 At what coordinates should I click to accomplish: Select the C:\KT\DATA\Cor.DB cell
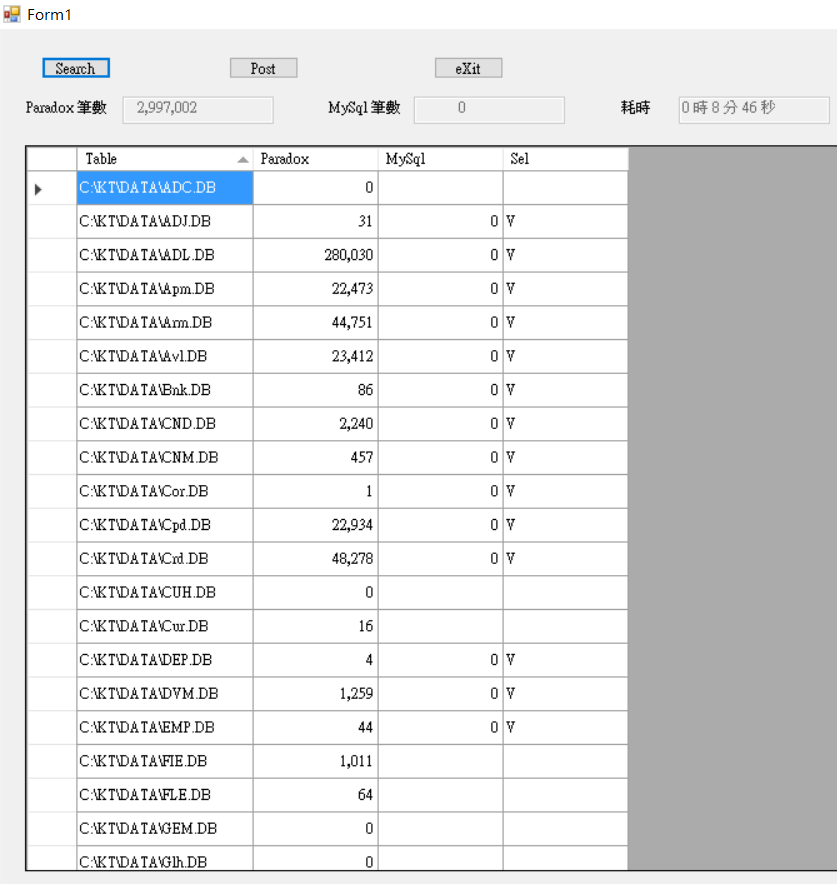[x=165, y=492]
